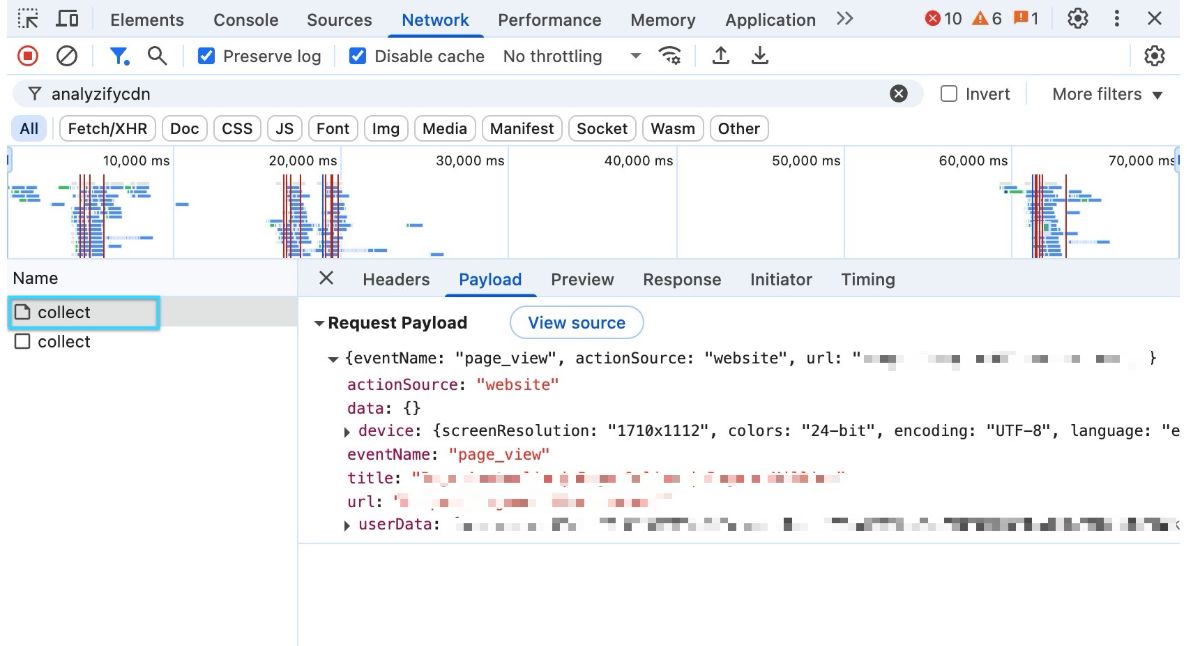
Task: Collapse the Request Payload section
Action: (x=319, y=323)
